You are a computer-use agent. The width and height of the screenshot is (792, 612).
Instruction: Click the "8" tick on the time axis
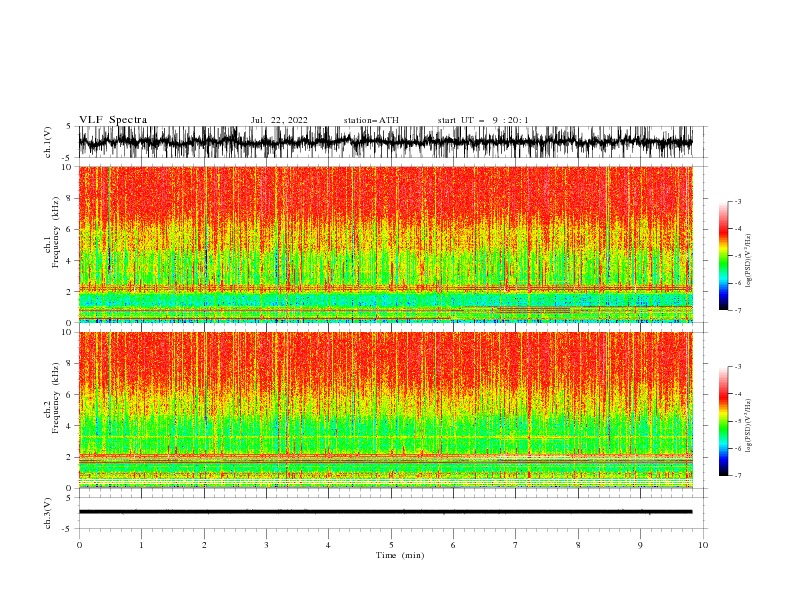pyautogui.click(x=578, y=545)
